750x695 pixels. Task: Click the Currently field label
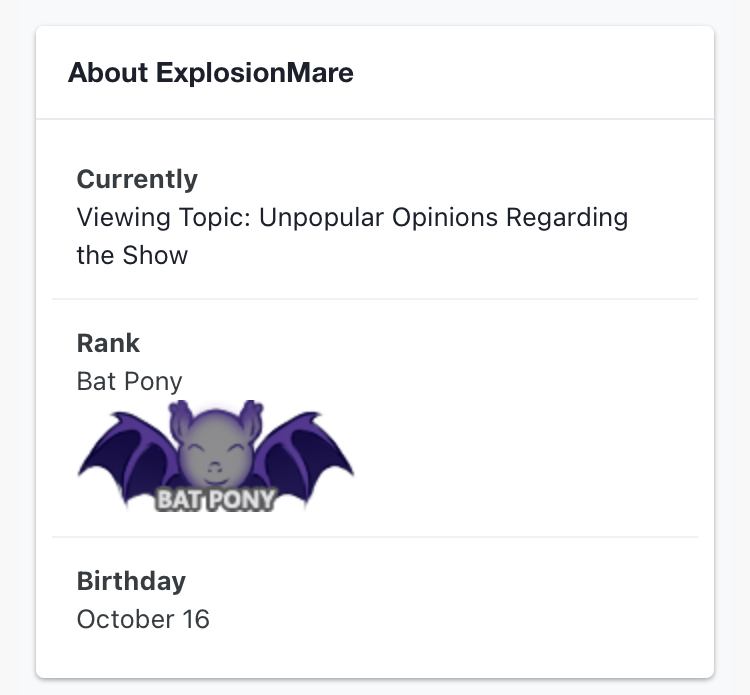[x=137, y=179]
